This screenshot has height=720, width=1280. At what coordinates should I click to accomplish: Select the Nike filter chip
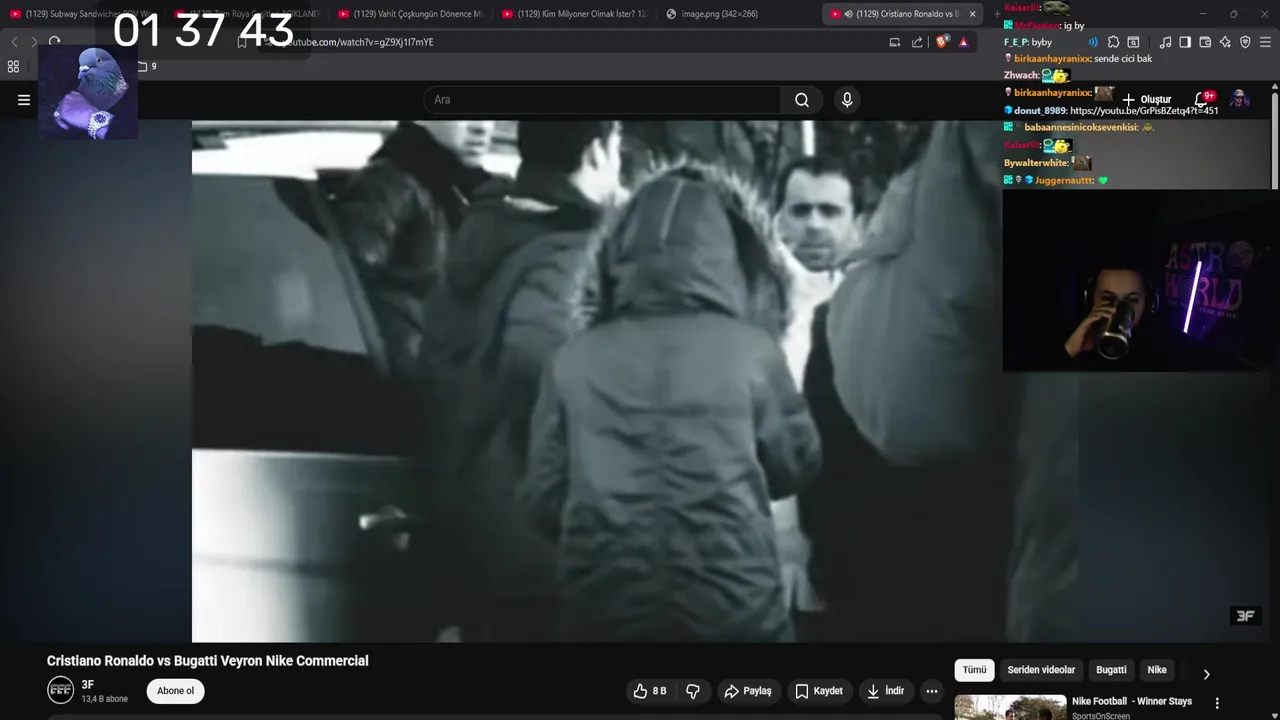point(1157,670)
